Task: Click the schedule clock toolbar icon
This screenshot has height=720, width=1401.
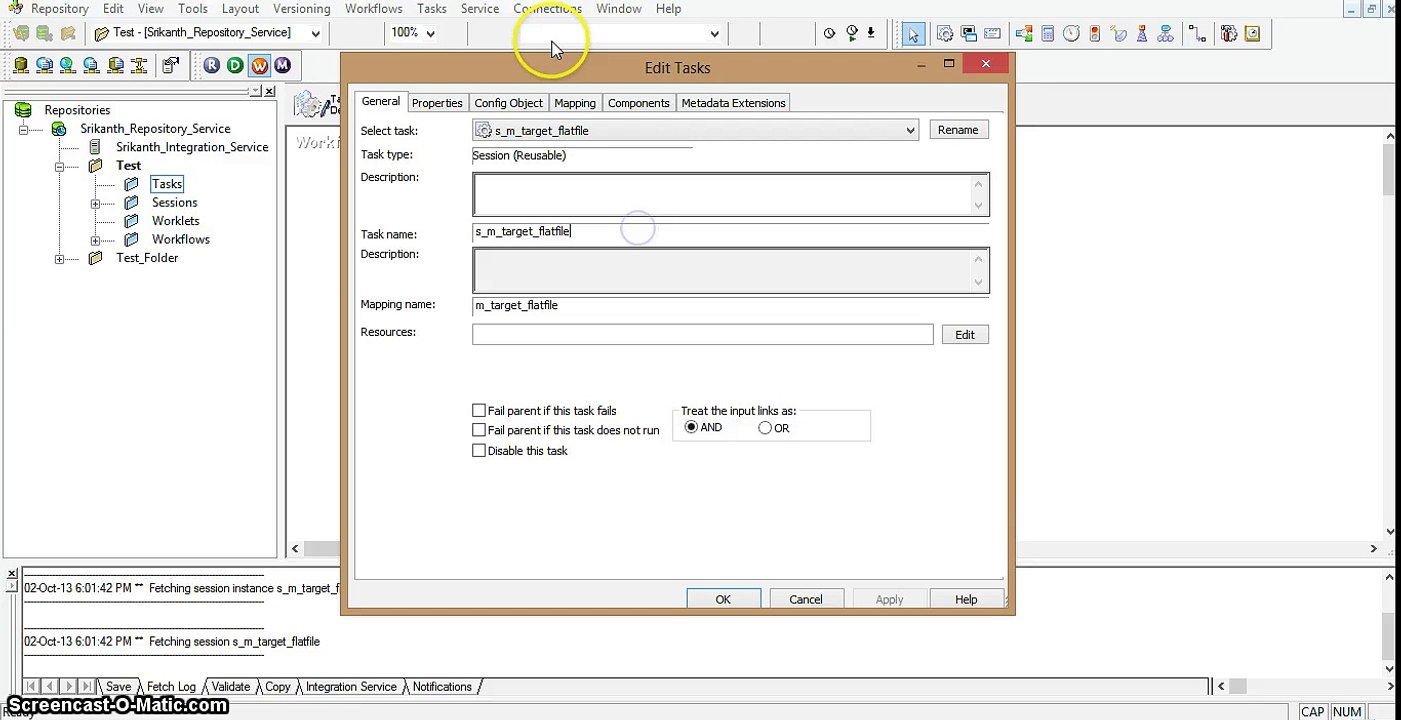Action: coord(829,33)
